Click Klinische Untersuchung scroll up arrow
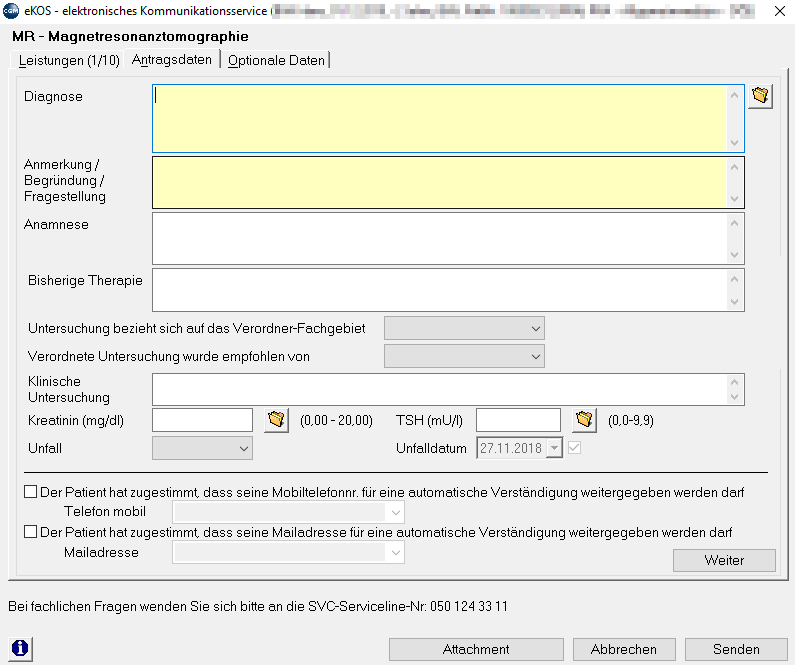This screenshot has height=665, width=795. coord(734,382)
